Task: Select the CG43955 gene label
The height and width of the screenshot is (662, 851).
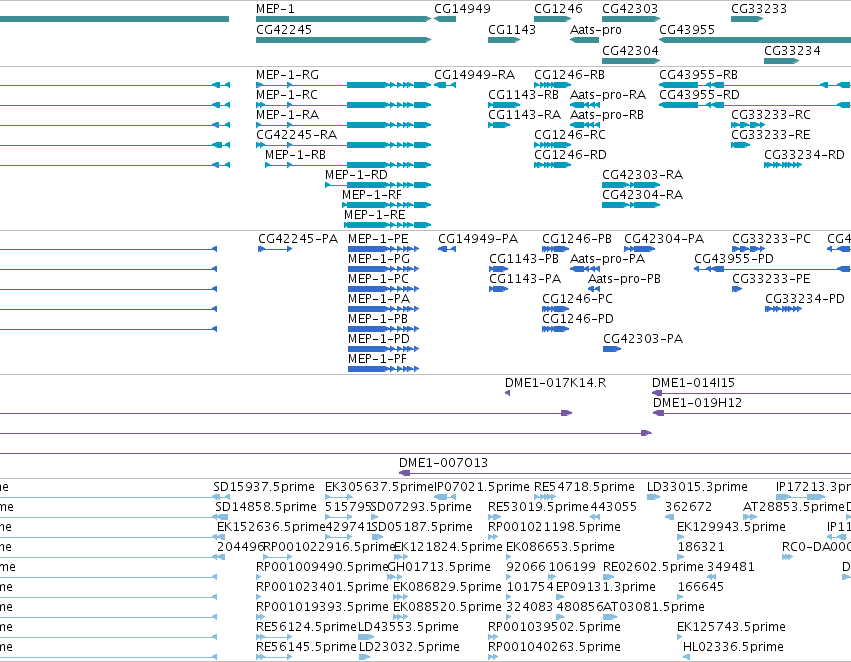Action: (x=687, y=30)
